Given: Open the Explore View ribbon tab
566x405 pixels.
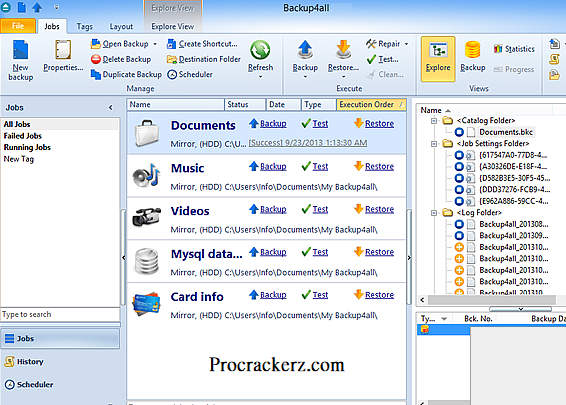Looking at the screenshot, I should tap(173, 26).
